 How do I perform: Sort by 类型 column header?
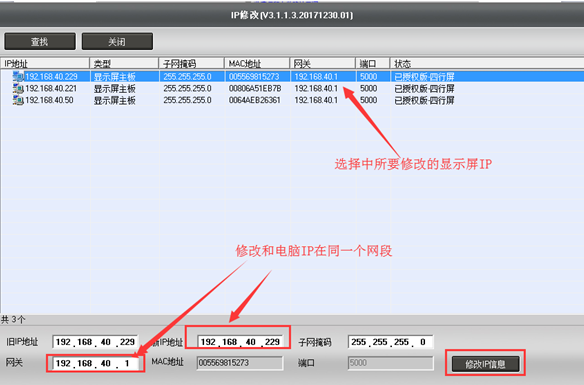124,63
